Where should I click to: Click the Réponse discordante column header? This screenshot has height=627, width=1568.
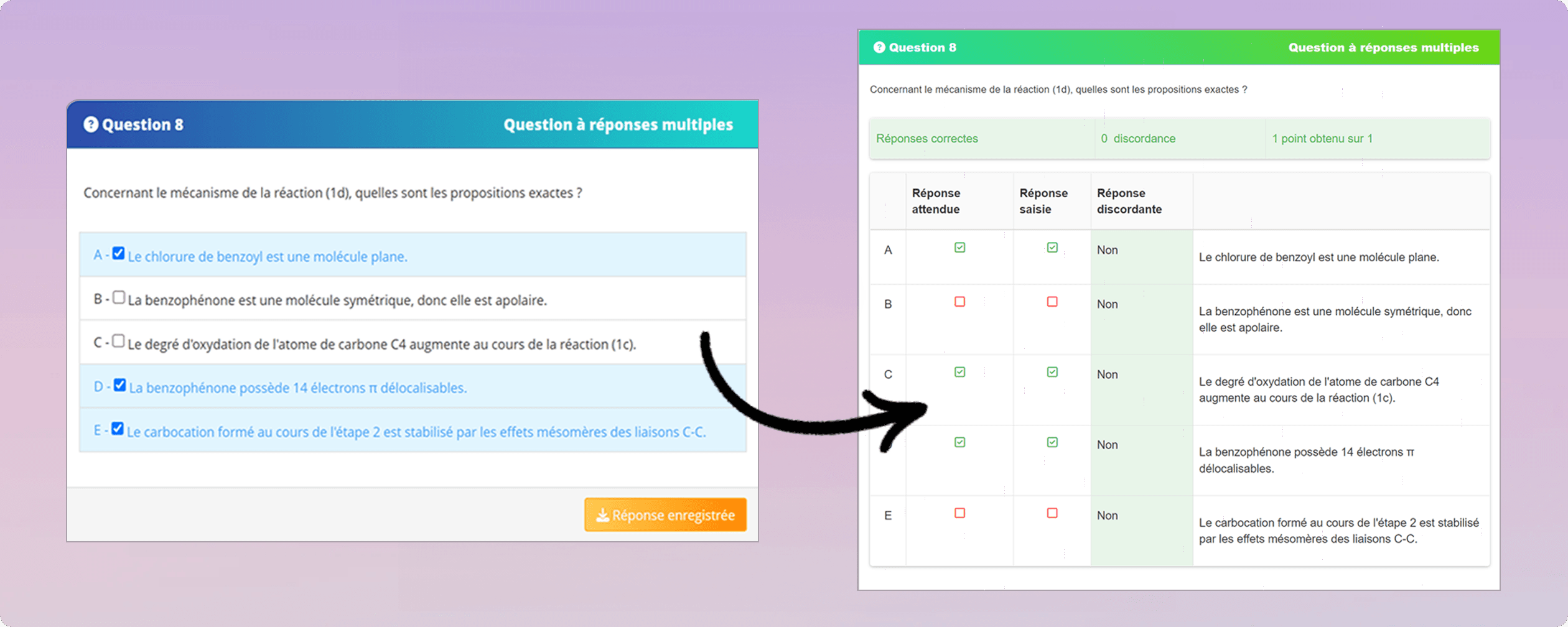point(1121,201)
